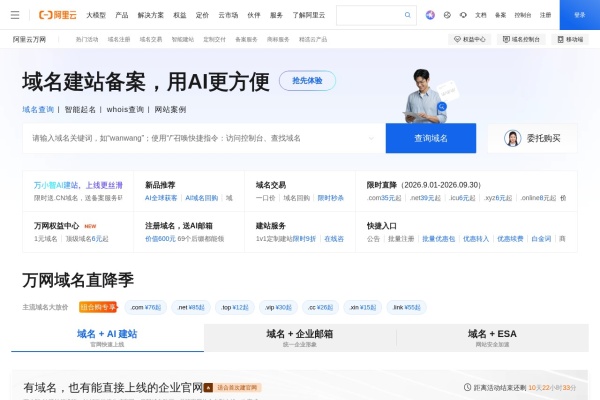600x400 pixels.
Task: Click the .vip ¥30起 chip
Action: [278, 307]
